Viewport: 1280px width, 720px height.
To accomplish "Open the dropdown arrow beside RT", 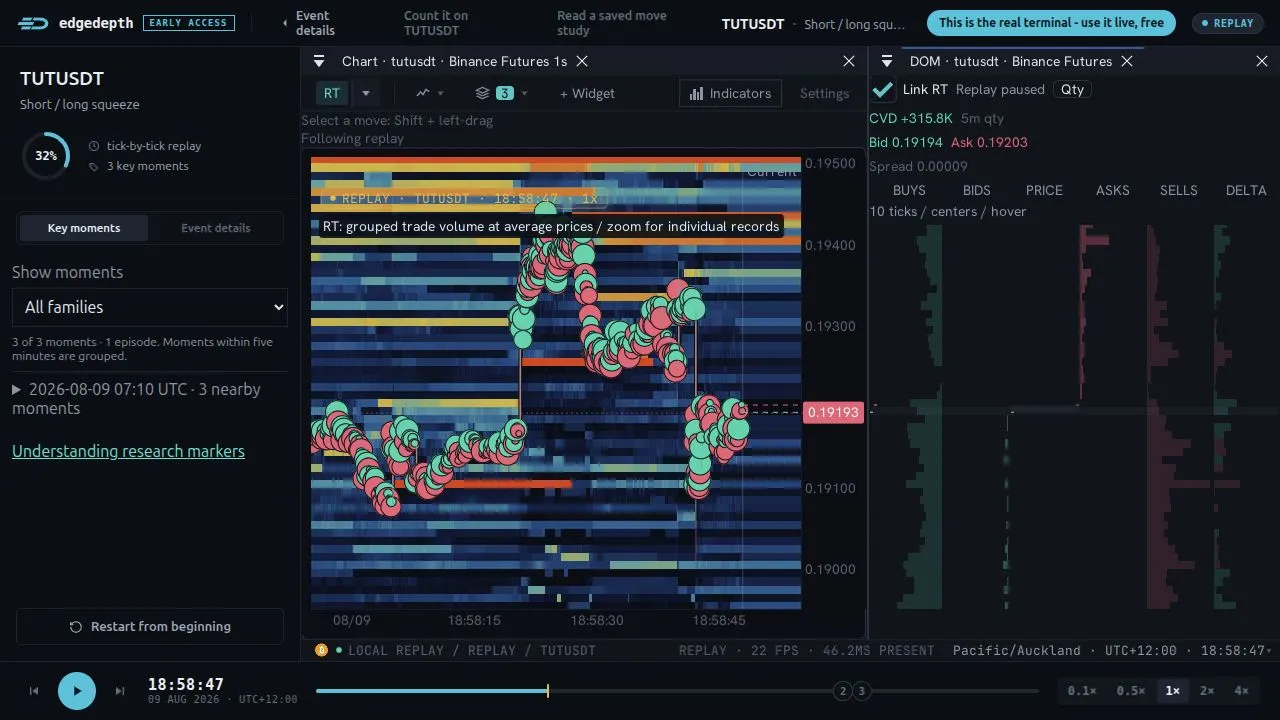I will tap(366, 93).
